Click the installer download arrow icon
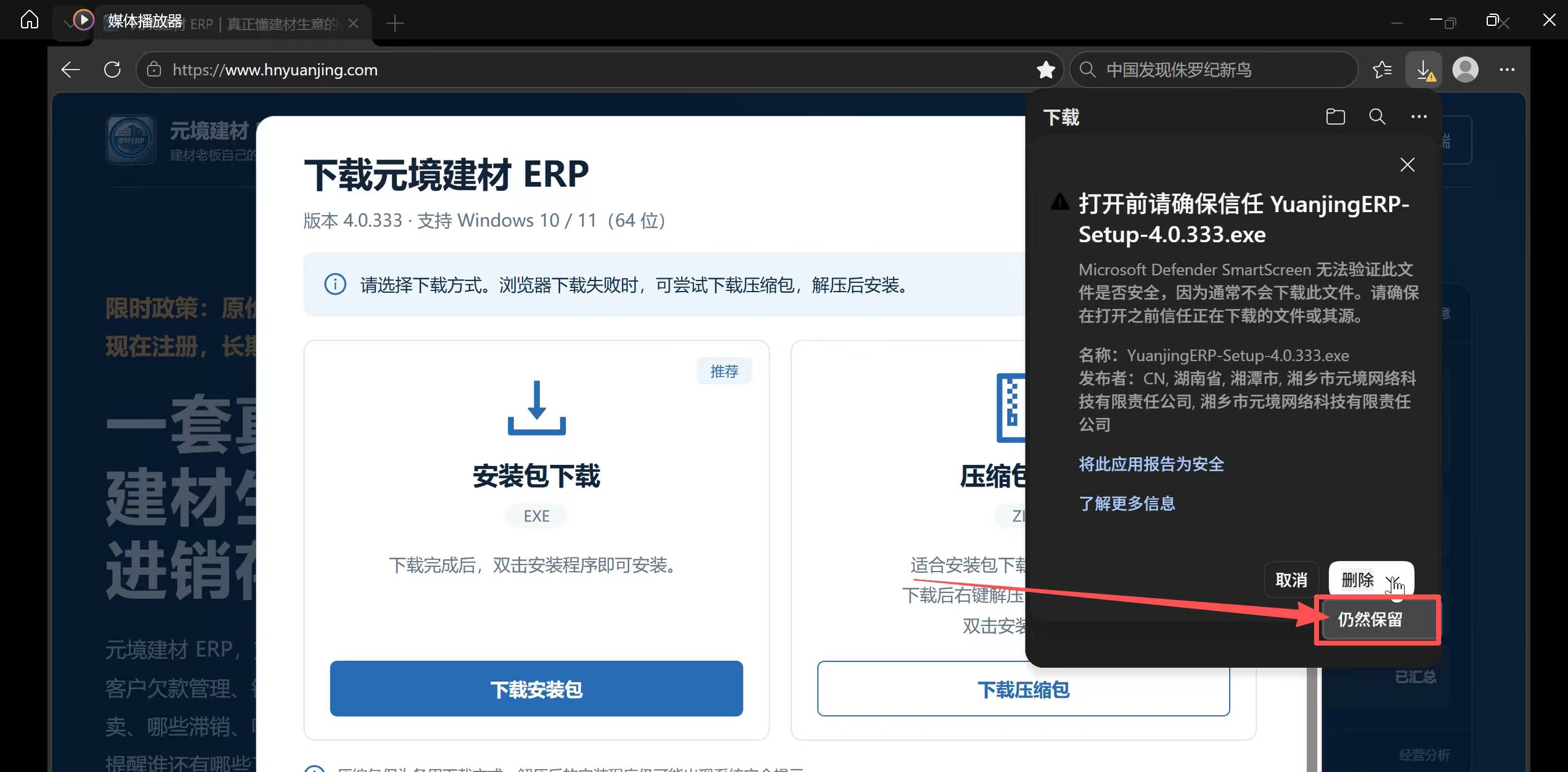 536,408
